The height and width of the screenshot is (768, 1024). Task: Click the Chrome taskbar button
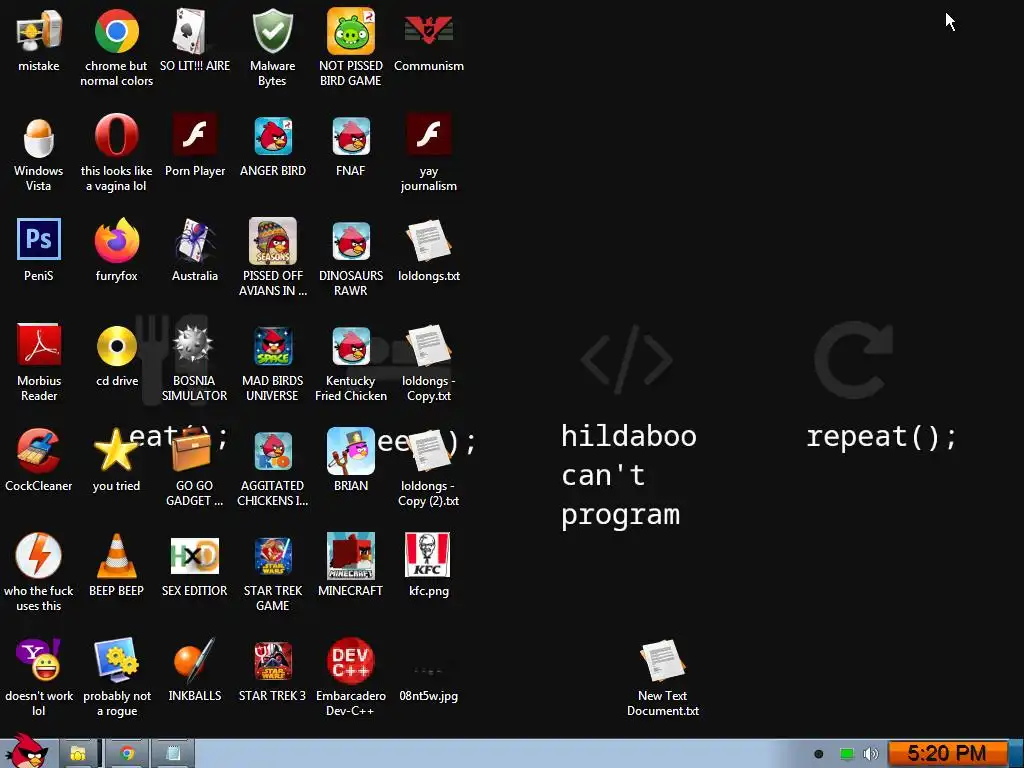click(127, 754)
